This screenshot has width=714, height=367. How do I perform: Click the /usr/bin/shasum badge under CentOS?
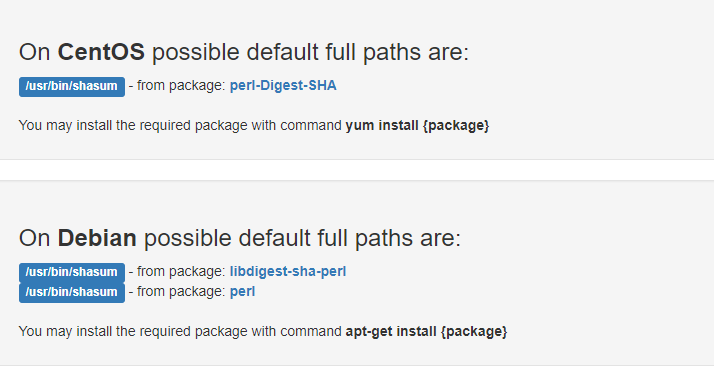[71, 87]
